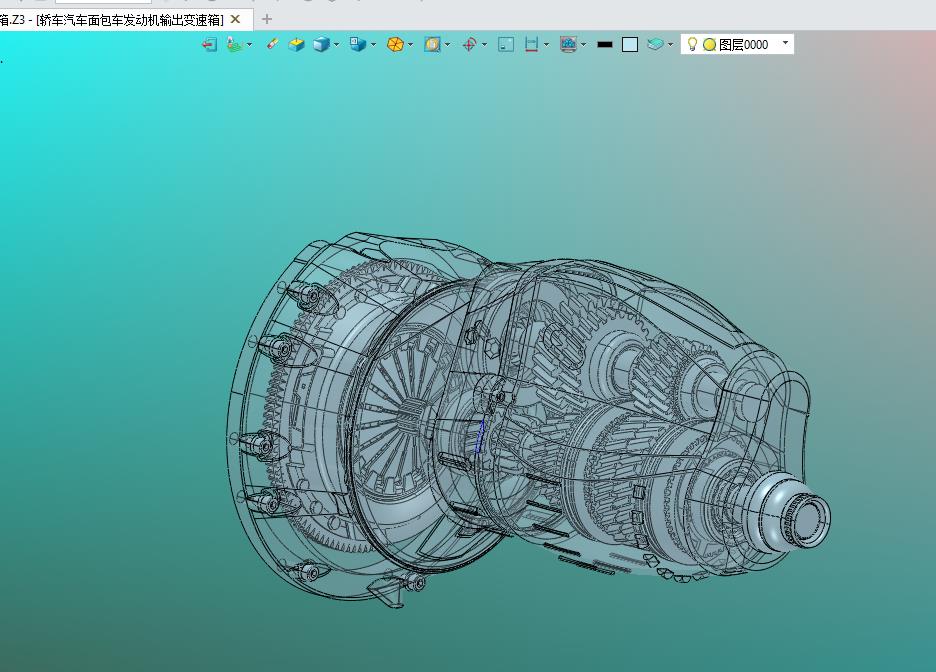Open the 图层0000 layer dropdown

[x=785, y=43]
